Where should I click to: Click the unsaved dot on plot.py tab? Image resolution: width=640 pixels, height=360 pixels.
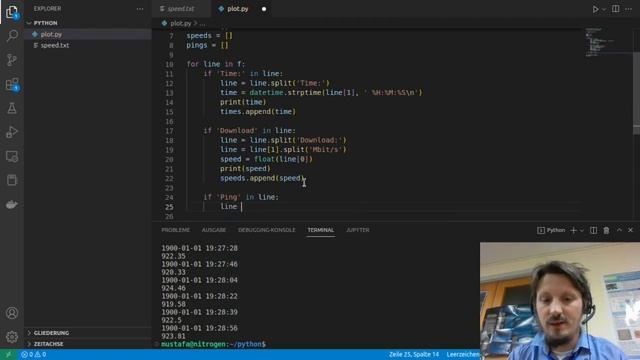coord(264,9)
